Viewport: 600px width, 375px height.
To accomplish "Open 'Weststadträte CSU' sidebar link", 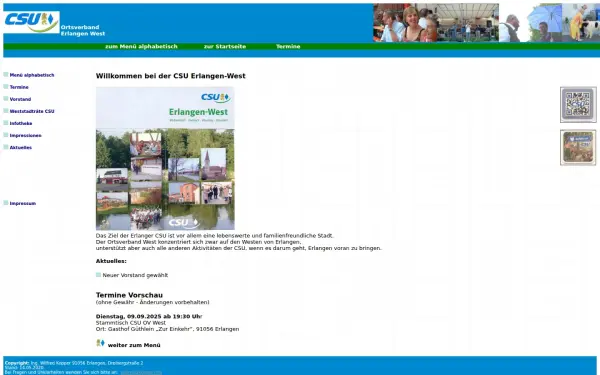I will tap(32, 111).
